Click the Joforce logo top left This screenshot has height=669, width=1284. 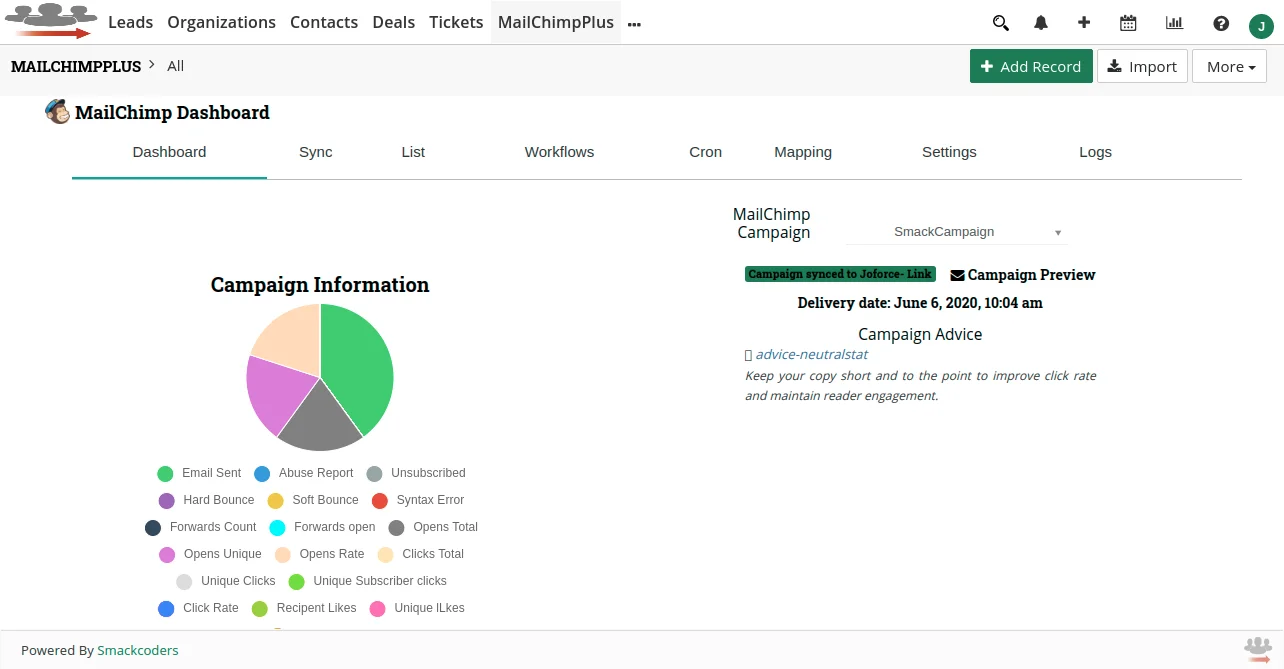(50, 20)
